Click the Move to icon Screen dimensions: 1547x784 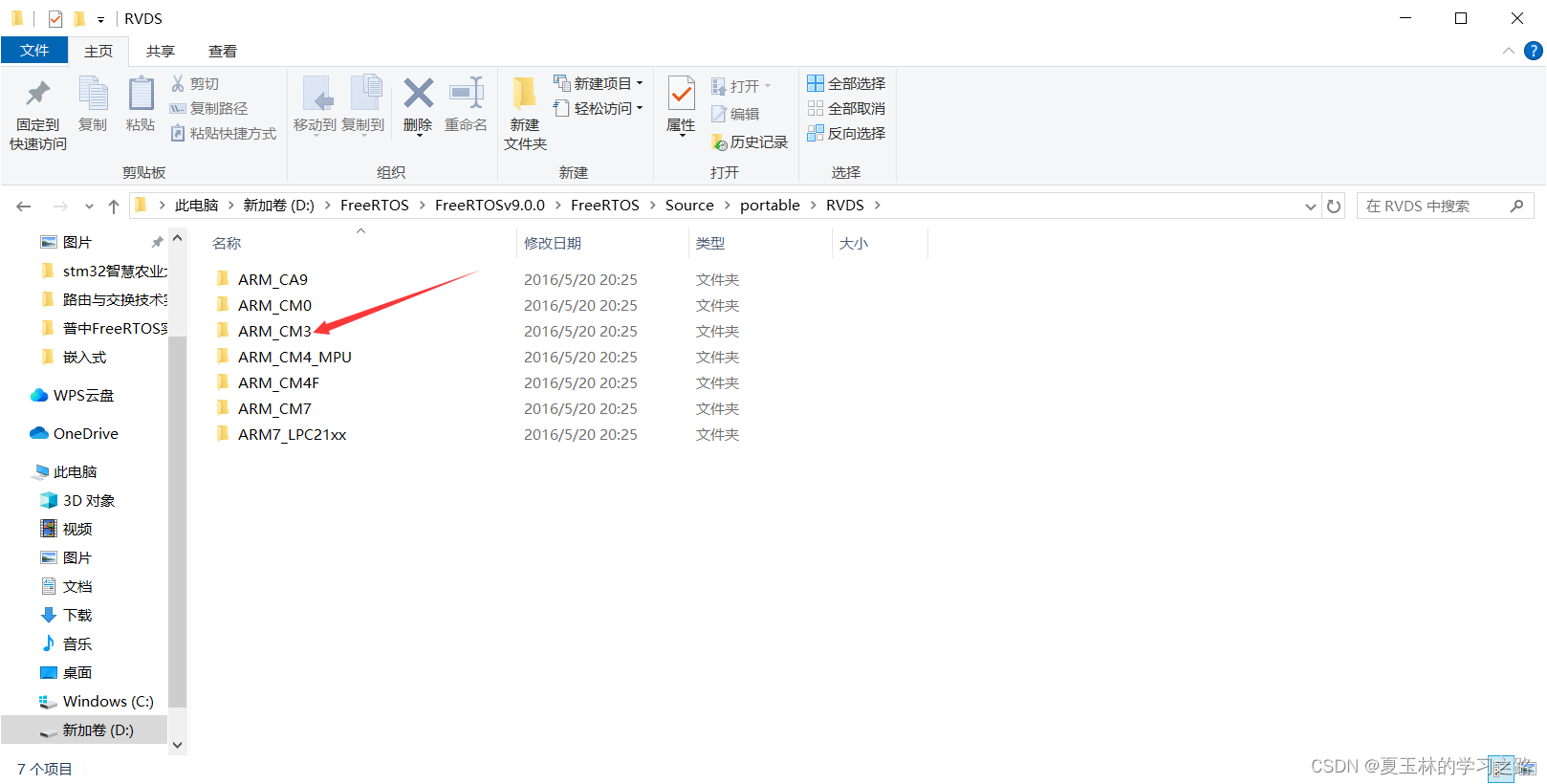point(316,94)
